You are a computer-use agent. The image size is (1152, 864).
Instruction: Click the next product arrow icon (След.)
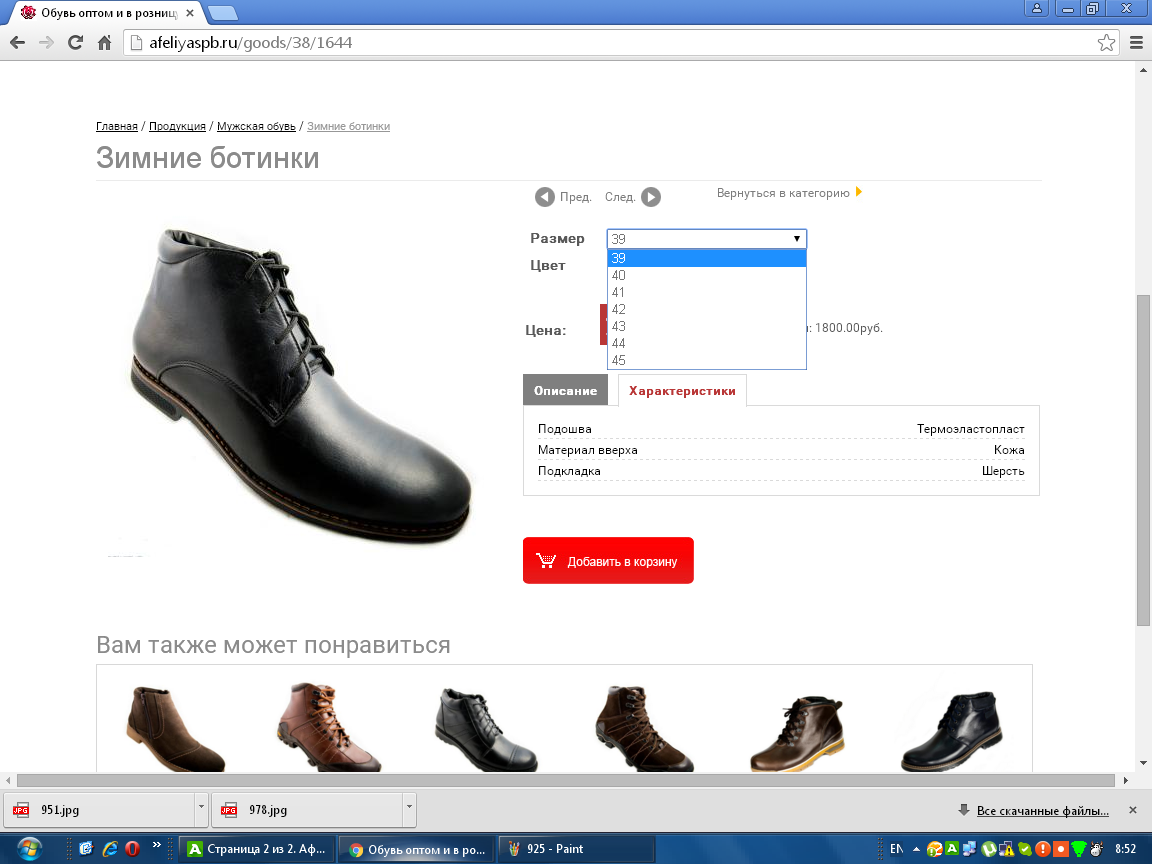tap(651, 197)
